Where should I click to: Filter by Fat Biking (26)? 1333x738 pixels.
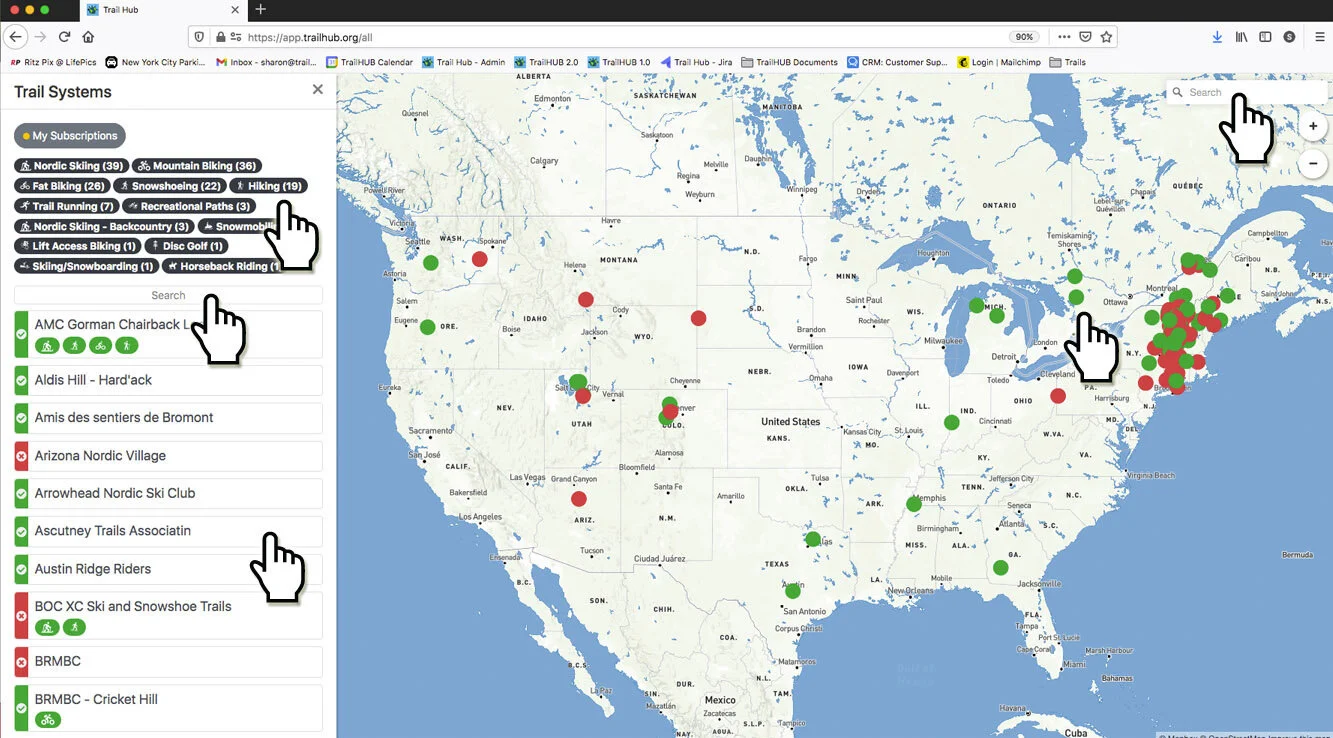[62, 186]
